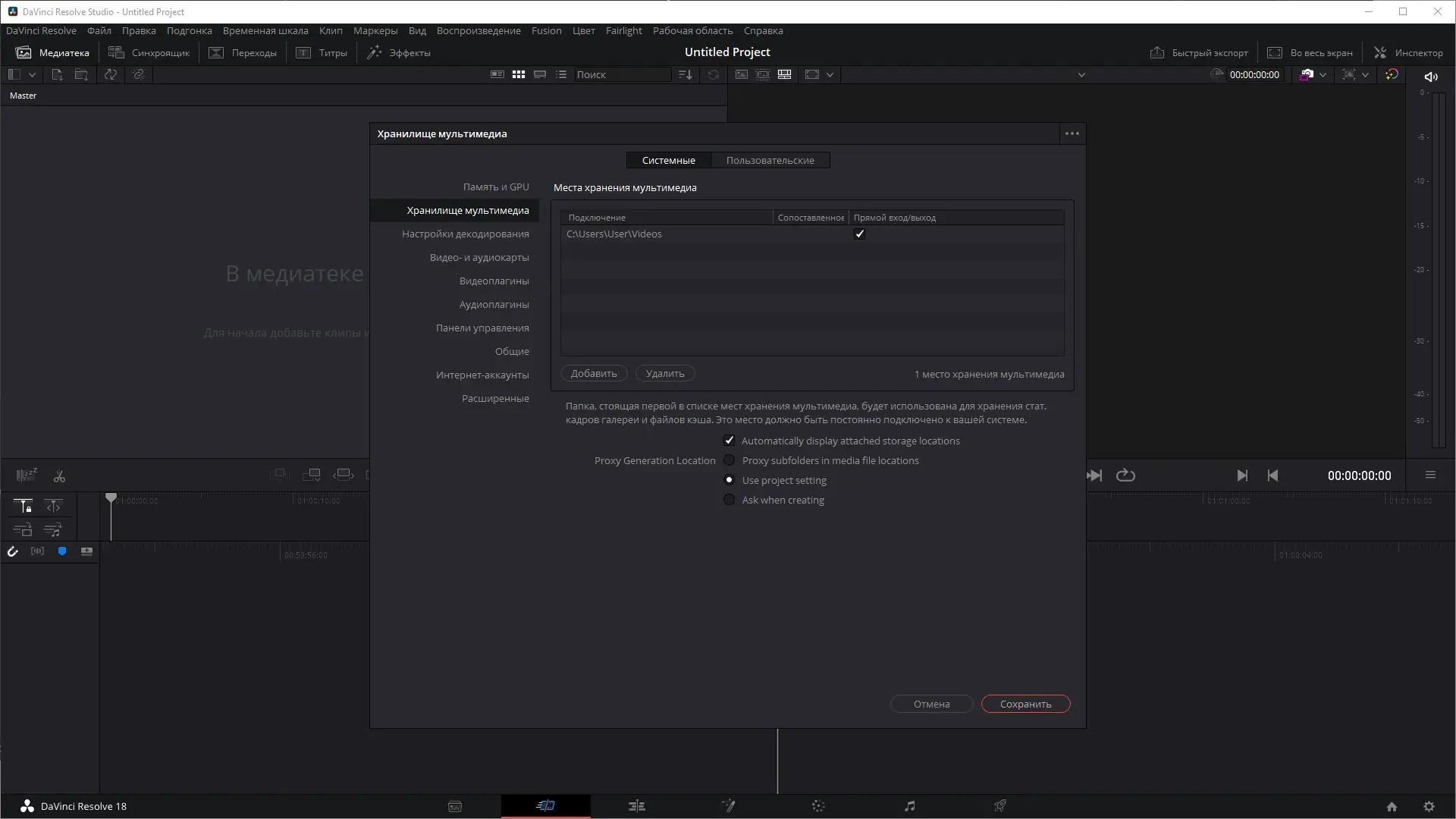The width and height of the screenshot is (1456, 819).
Task: Expand the viewer source dropdown chevron
Action: click(x=1081, y=75)
